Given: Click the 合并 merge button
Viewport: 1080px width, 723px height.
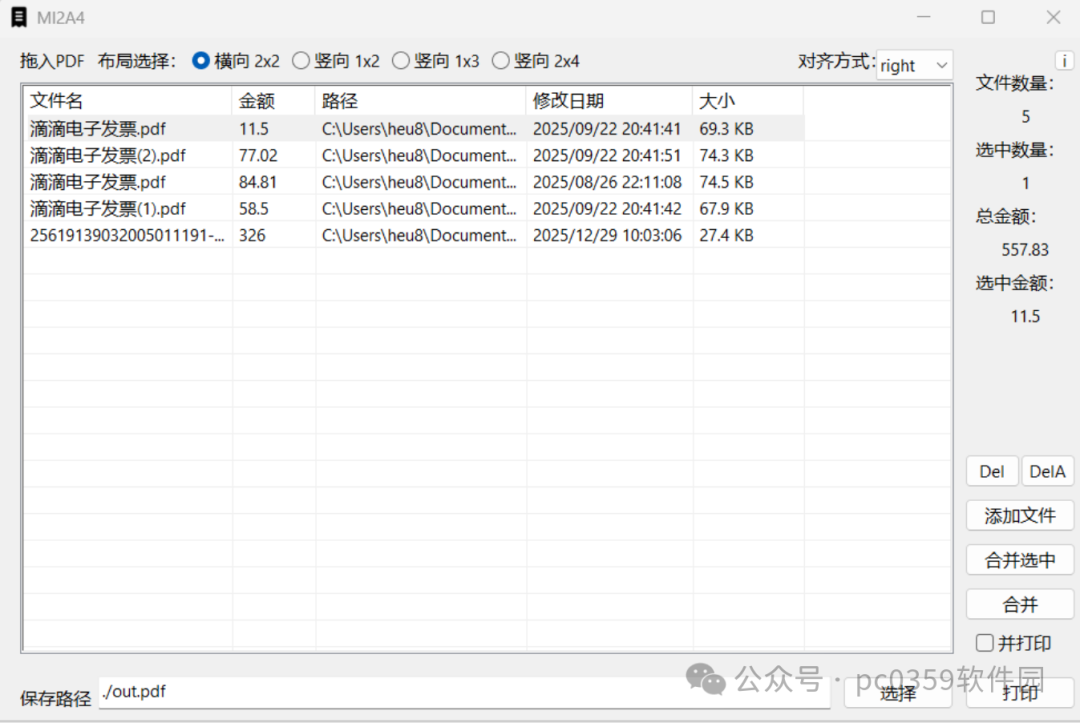Looking at the screenshot, I should click(x=1020, y=604).
